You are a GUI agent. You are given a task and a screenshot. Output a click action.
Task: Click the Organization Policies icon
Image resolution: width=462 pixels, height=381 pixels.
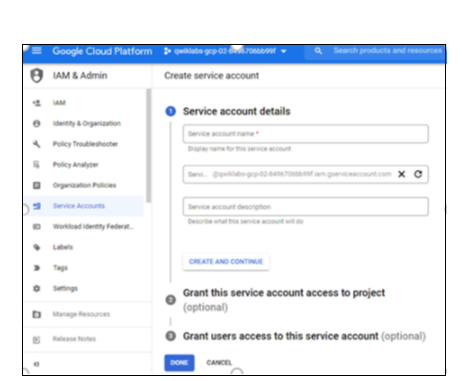37,185
